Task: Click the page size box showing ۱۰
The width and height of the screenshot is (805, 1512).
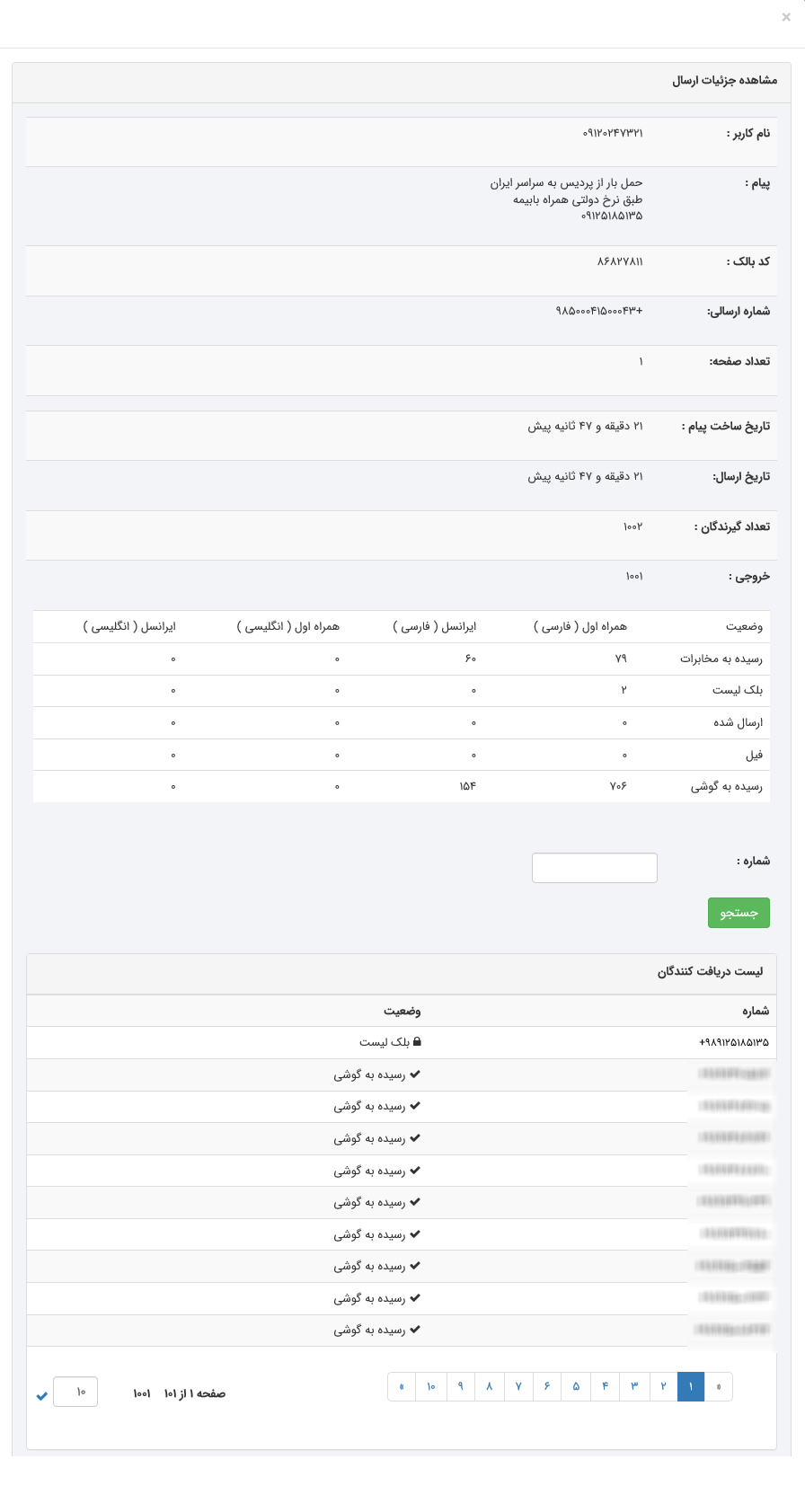Action: [75, 1392]
